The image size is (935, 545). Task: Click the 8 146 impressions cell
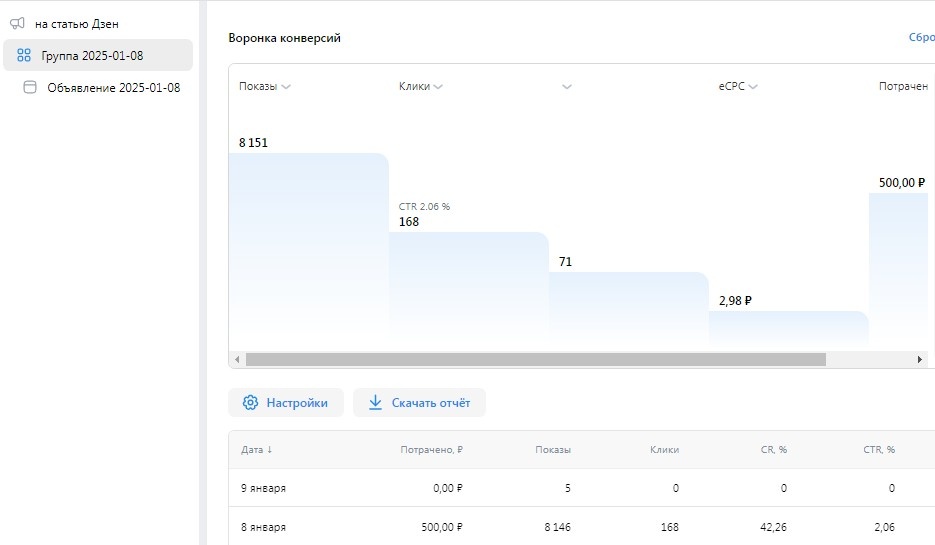pos(557,527)
